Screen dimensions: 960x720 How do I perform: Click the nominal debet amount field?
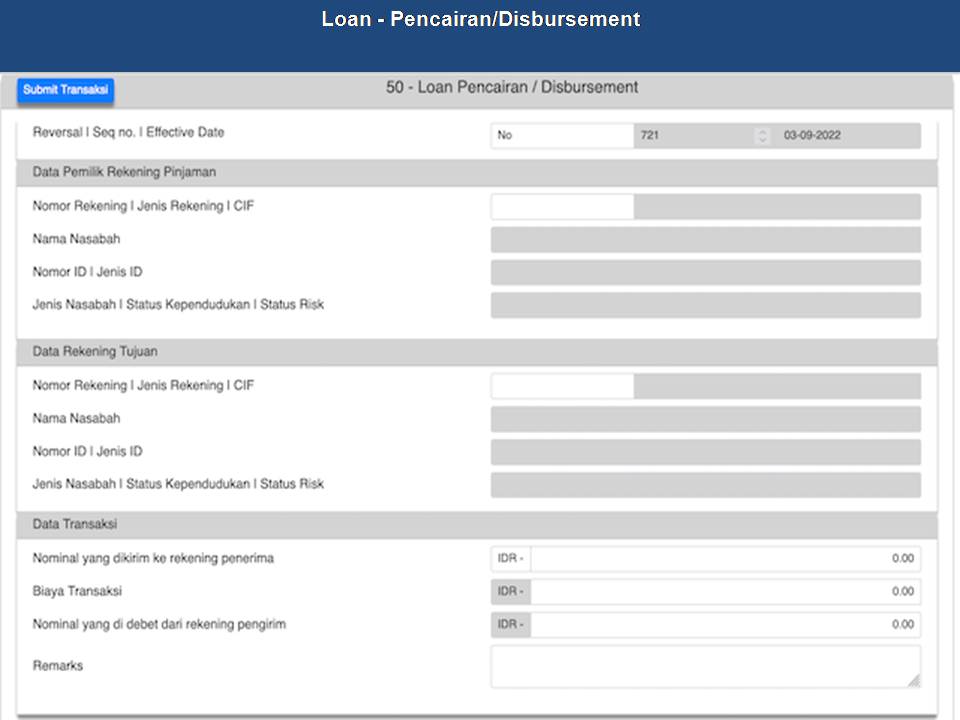(725, 625)
